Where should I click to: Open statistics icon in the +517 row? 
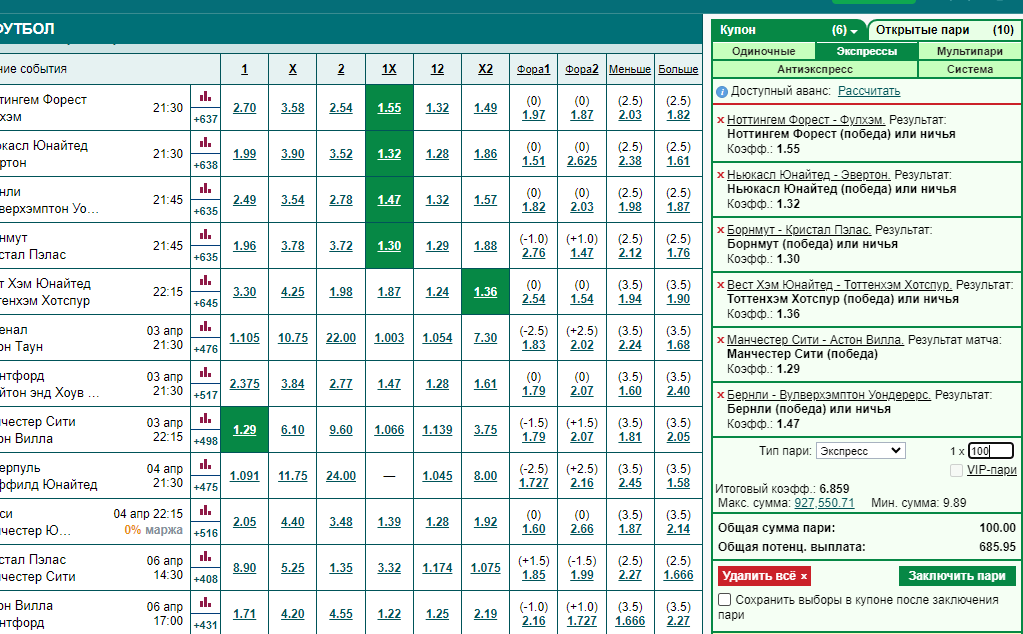(206, 372)
